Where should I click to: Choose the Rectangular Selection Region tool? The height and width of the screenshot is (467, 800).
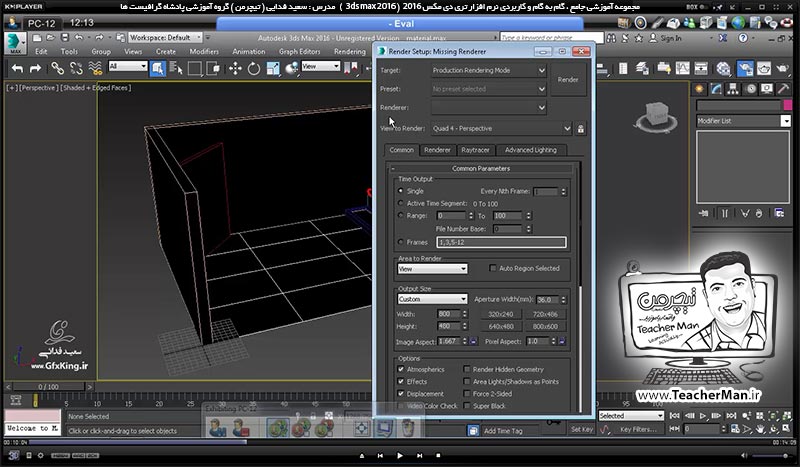tap(194, 68)
